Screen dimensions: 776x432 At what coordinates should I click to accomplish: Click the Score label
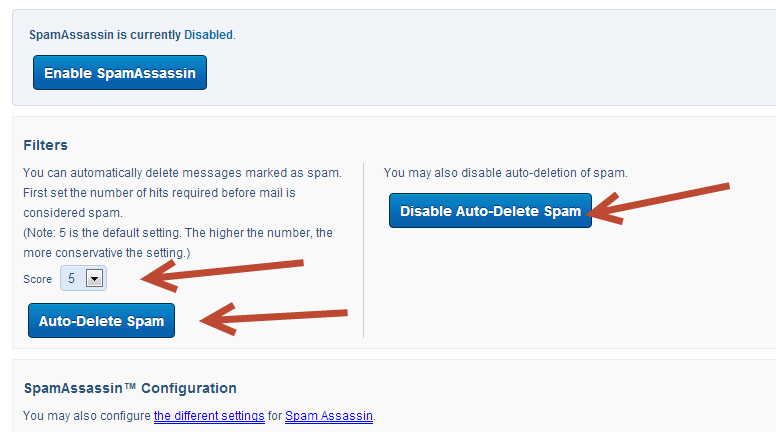pyautogui.click(x=38, y=279)
